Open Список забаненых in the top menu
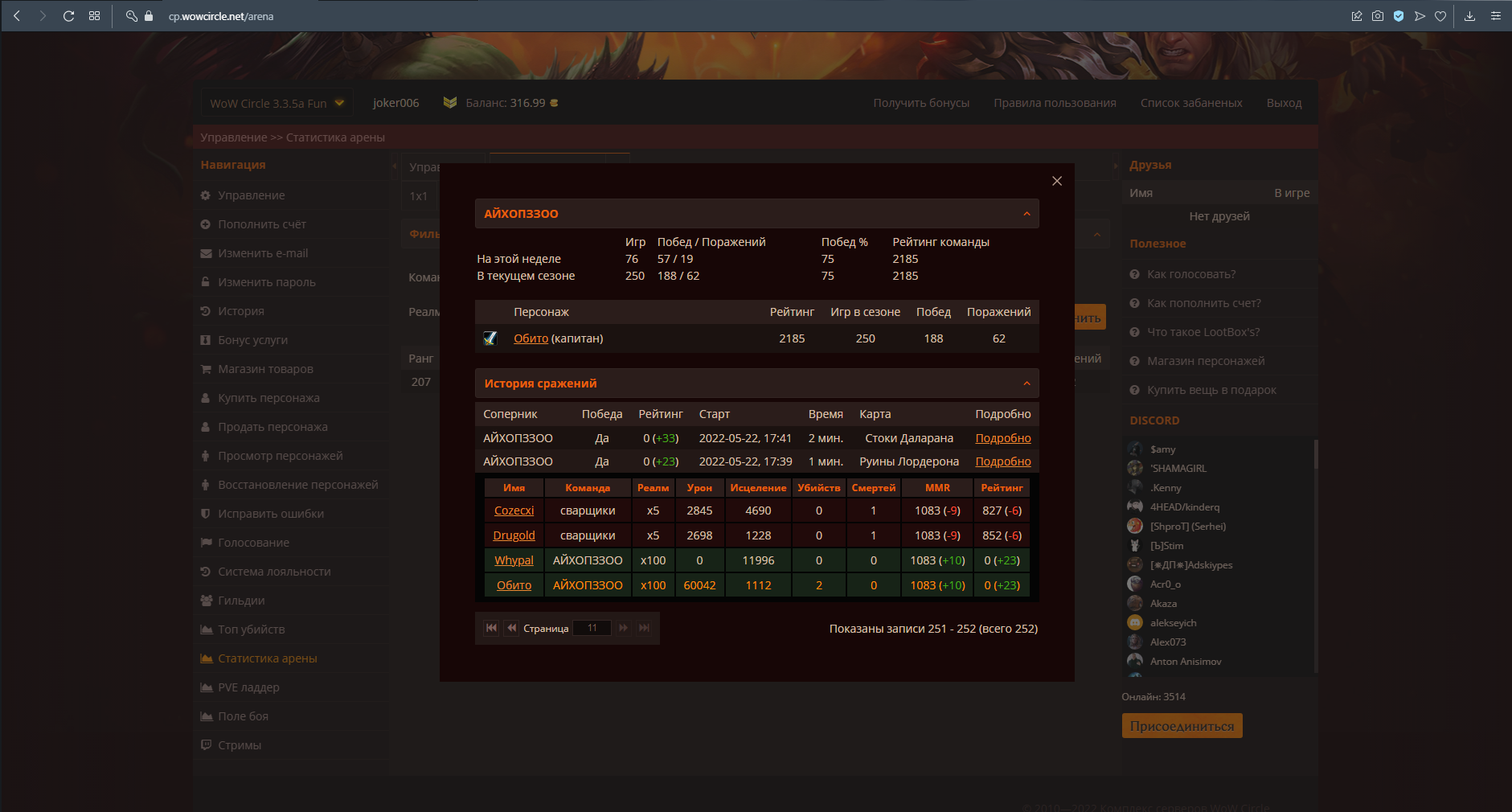The height and width of the screenshot is (812, 1512). click(x=1191, y=103)
